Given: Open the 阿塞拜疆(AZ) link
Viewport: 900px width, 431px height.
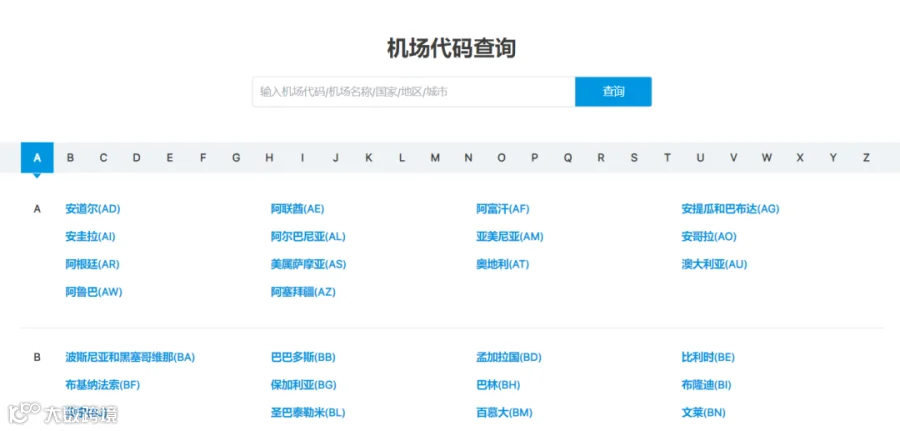Looking at the screenshot, I should pos(303,292).
